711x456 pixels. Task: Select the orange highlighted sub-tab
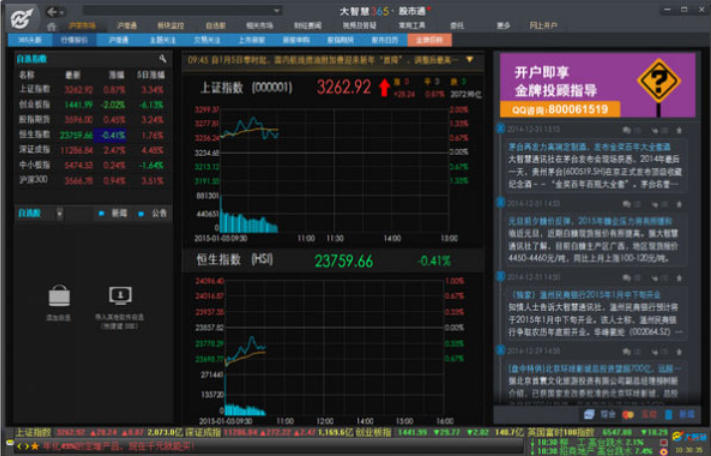click(429, 40)
